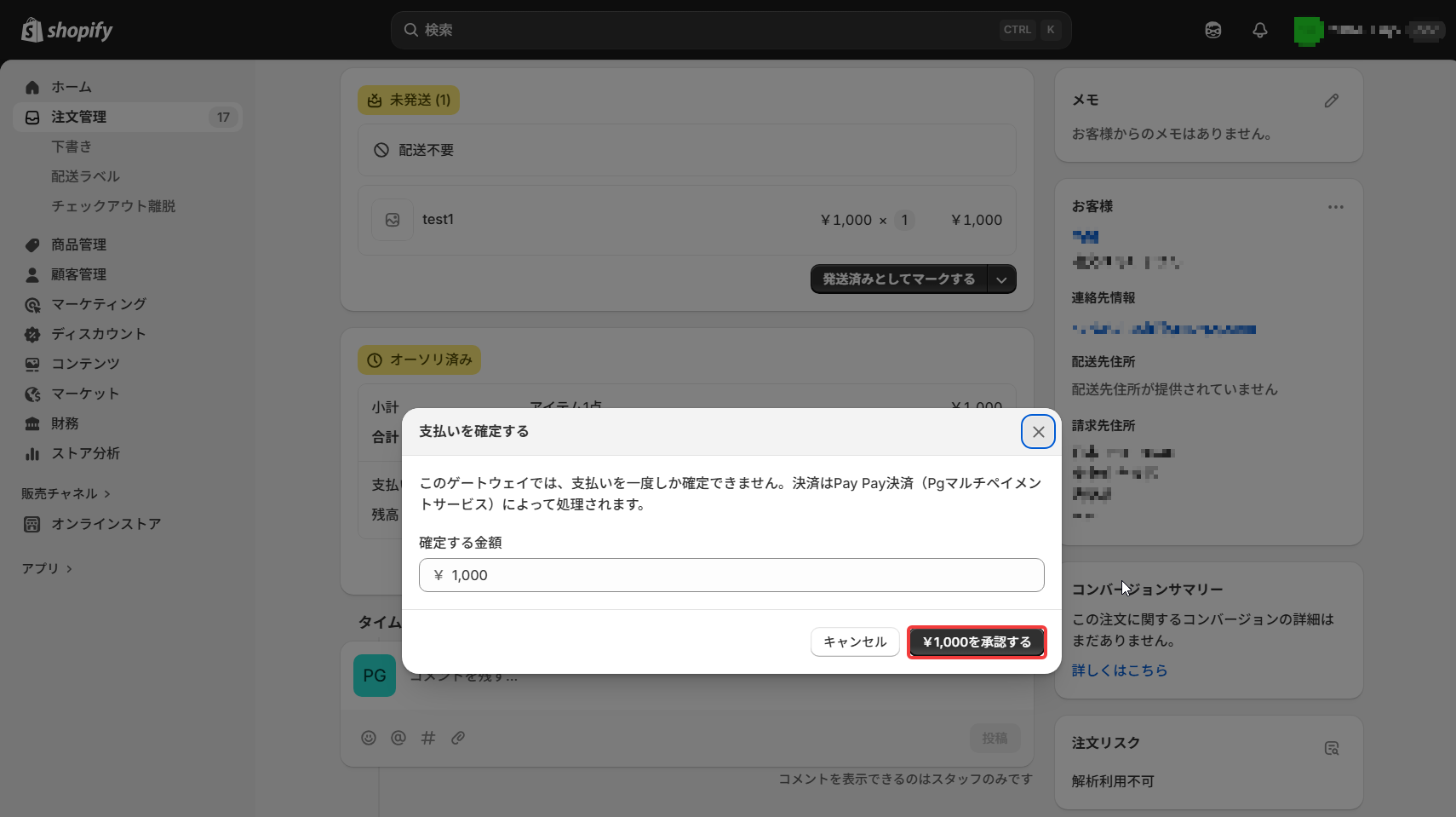Click the PG avatar in timeline
This screenshot has height=817, width=1456.
click(375, 676)
